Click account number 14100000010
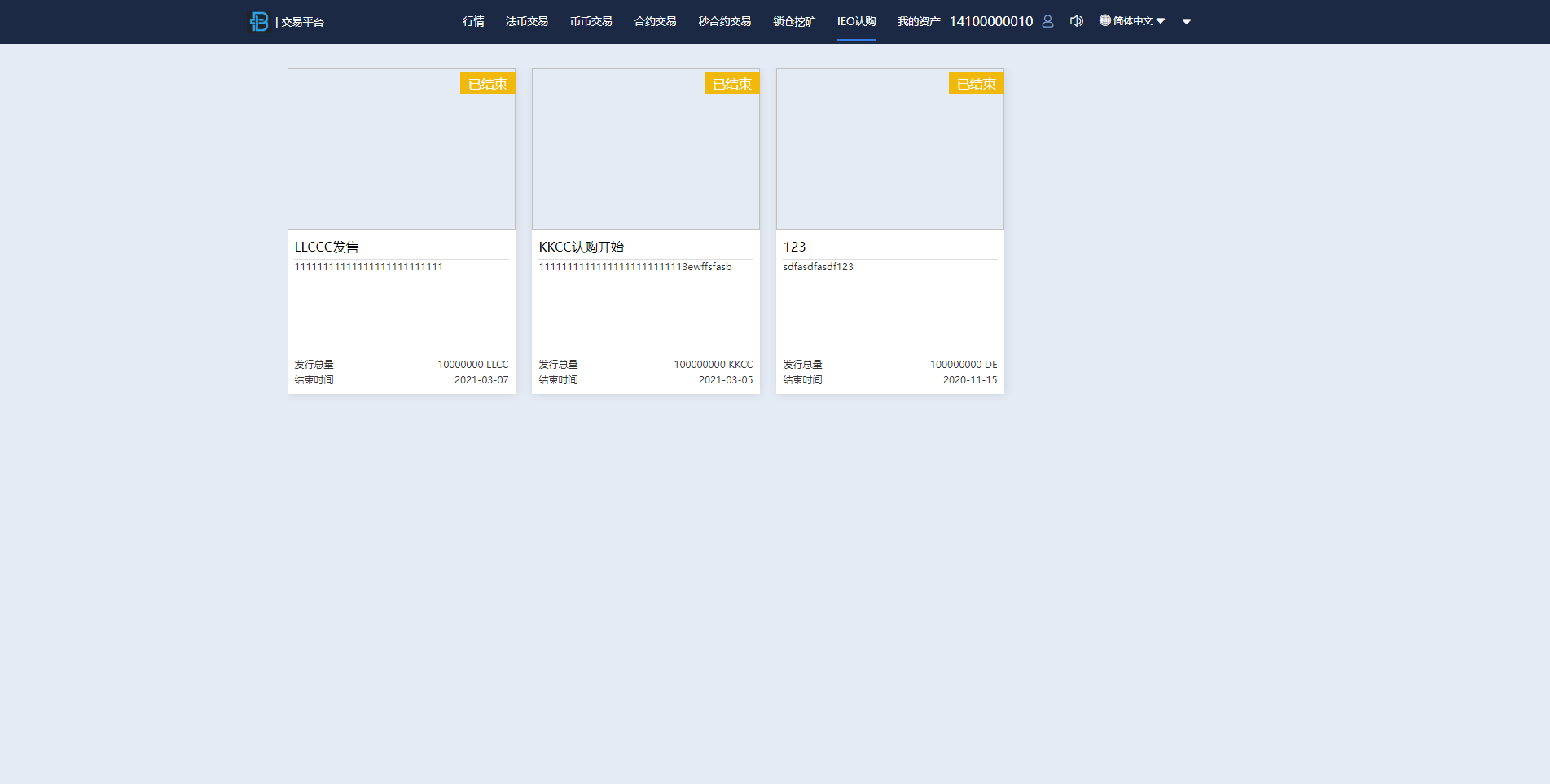Image resolution: width=1550 pixels, height=784 pixels. pos(990,21)
